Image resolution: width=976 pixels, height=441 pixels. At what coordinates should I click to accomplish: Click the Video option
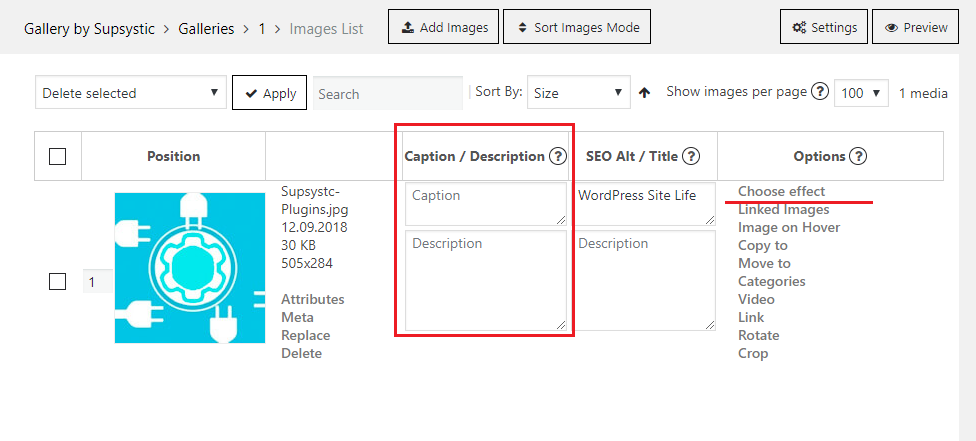pos(756,299)
